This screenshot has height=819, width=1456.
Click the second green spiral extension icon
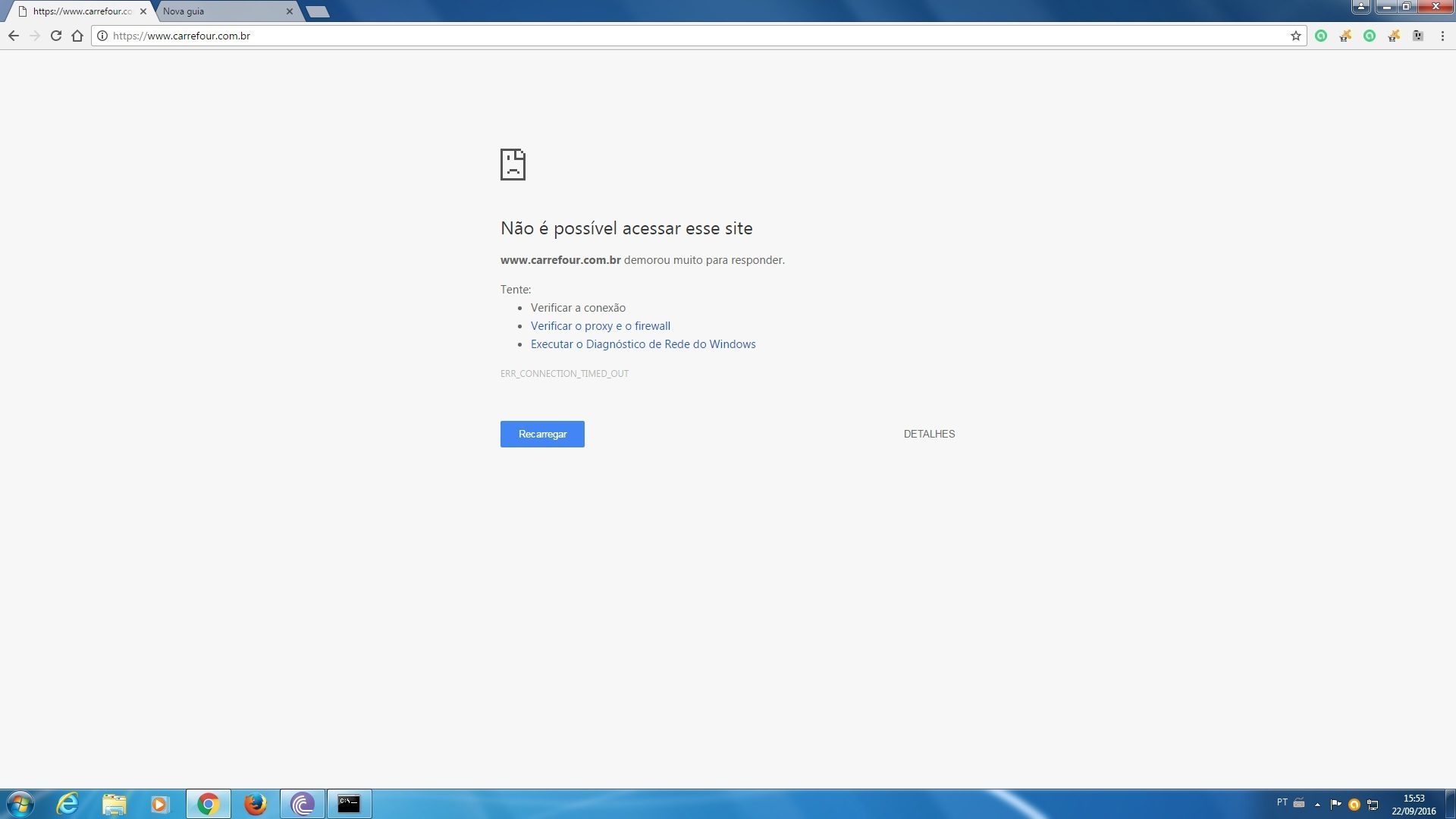click(x=1370, y=36)
